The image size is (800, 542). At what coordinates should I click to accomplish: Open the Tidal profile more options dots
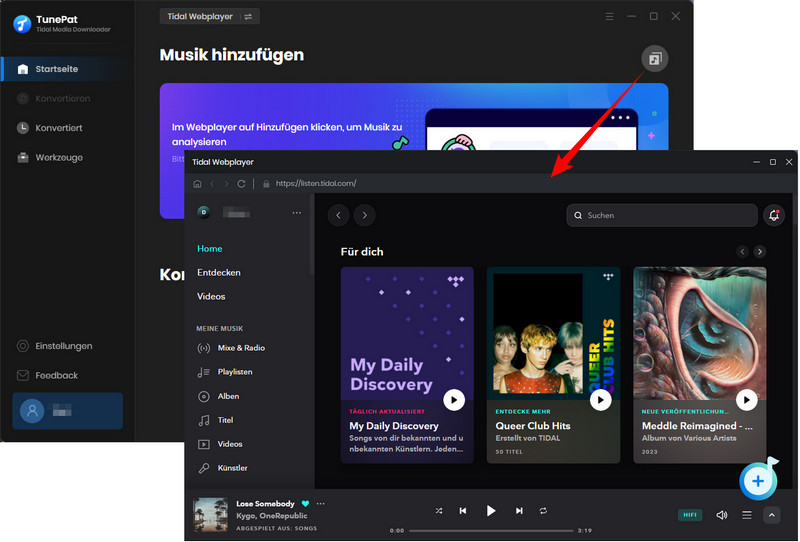pyautogui.click(x=296, y=213)
